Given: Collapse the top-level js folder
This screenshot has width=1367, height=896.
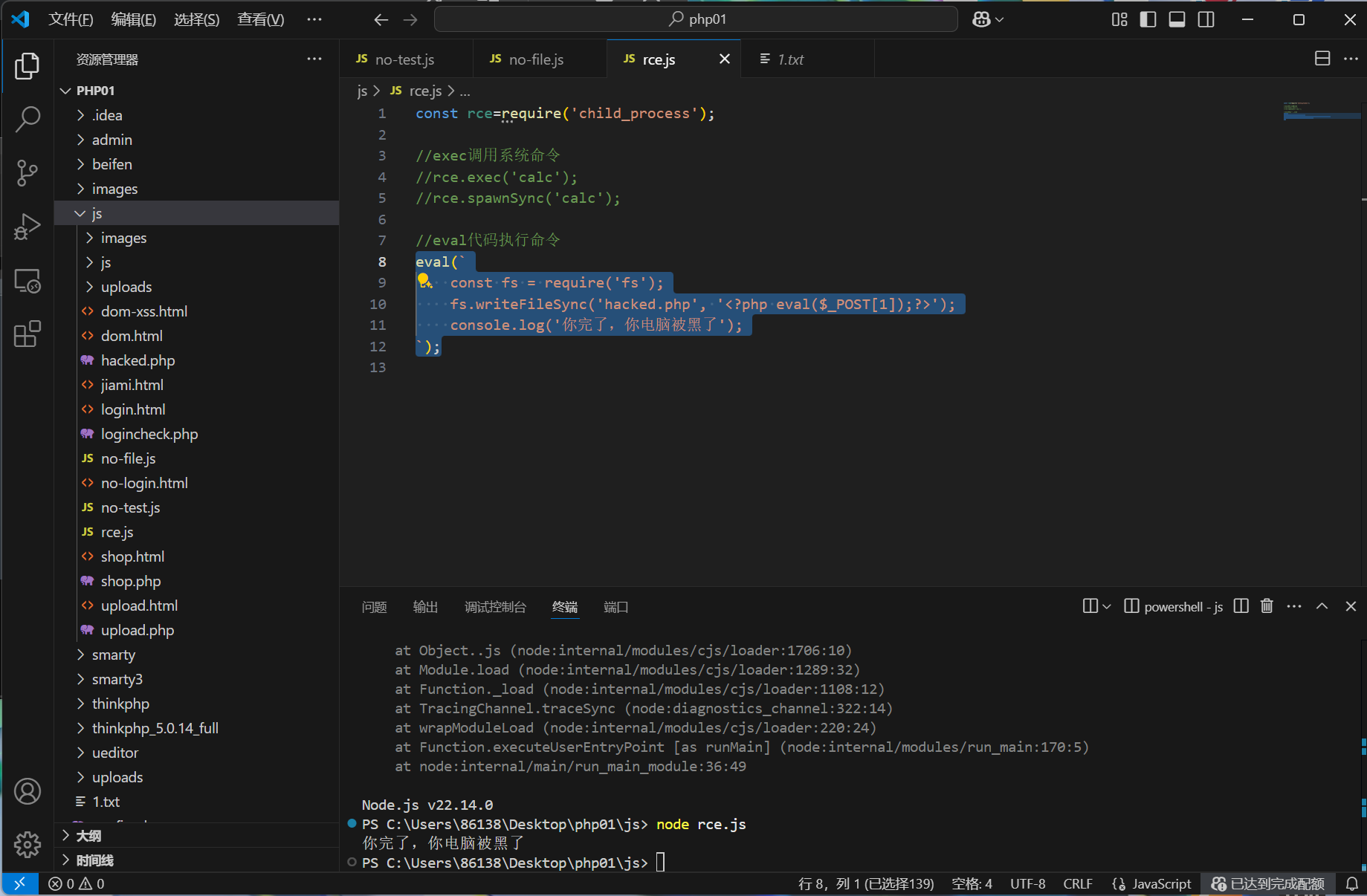Looking at the screenshot, I should coord(197,213).
